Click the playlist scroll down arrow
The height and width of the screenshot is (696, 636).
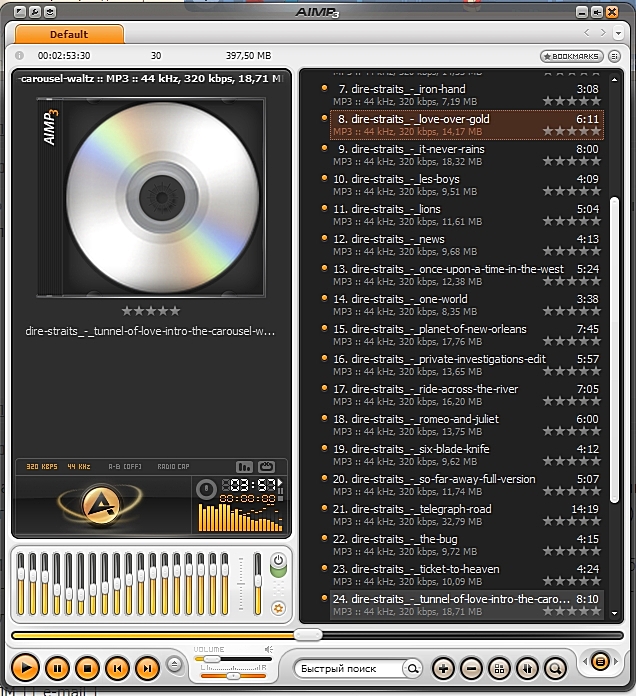(x=614, y=613)
